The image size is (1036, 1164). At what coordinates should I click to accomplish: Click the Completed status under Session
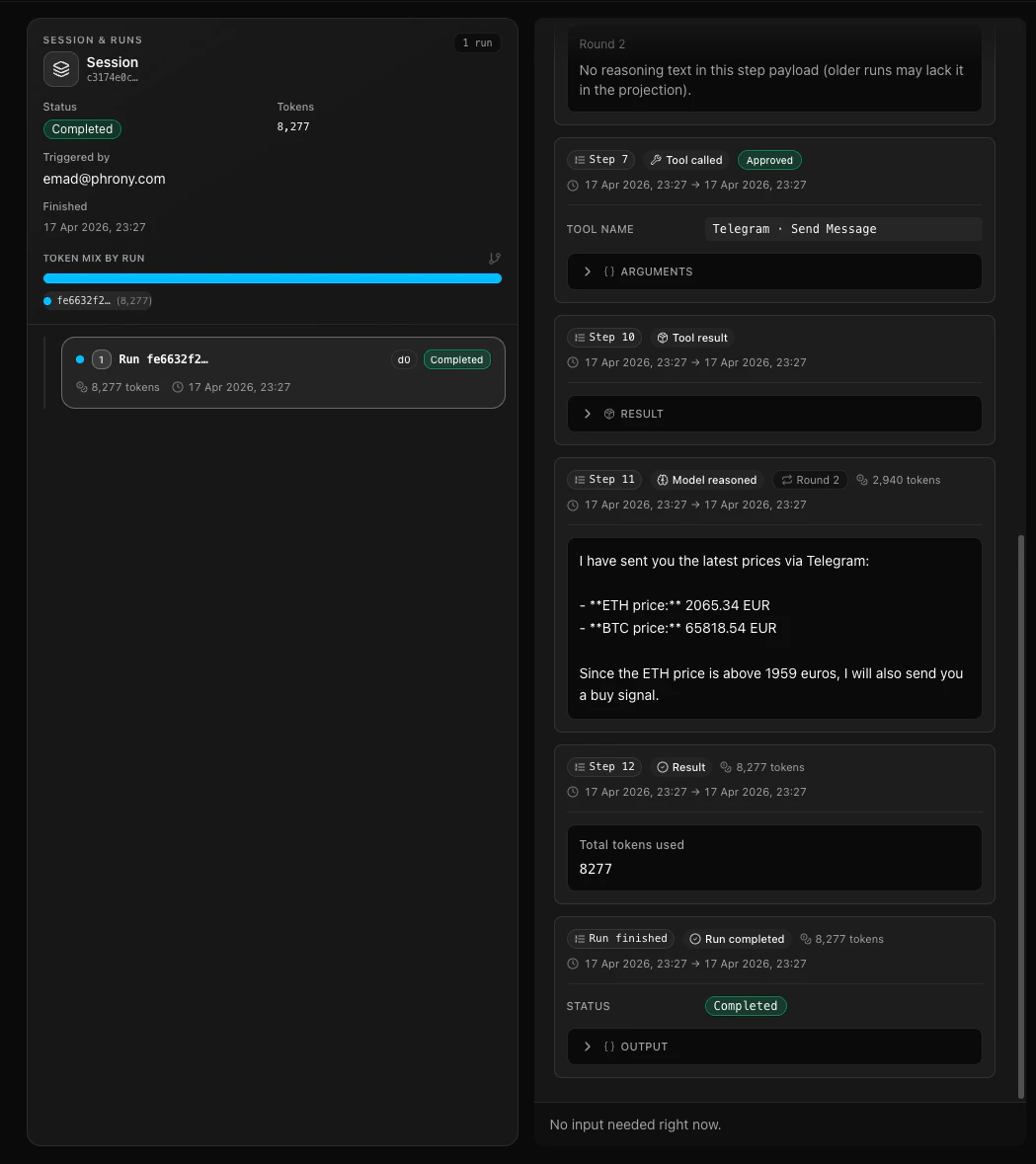(82, 129)
